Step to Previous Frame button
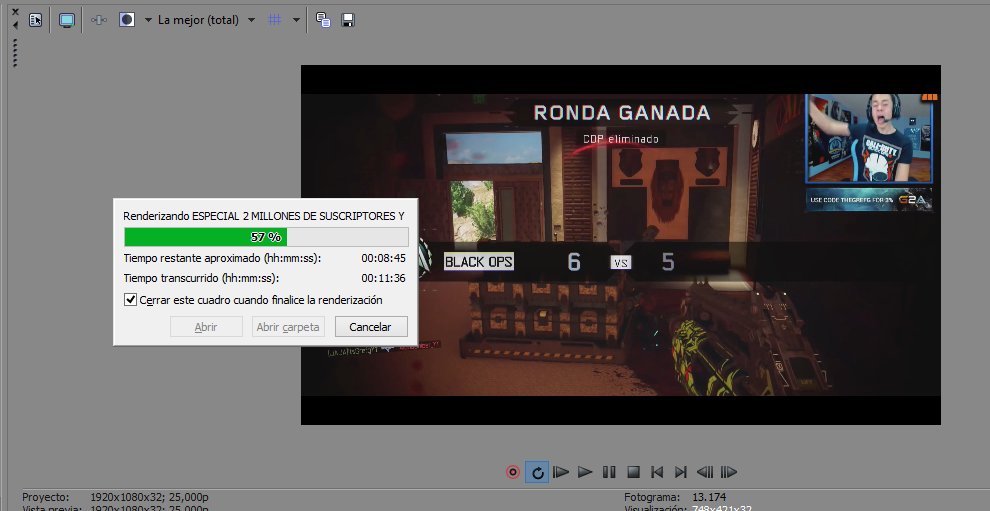Screen dimensions: 990x511 705,472
